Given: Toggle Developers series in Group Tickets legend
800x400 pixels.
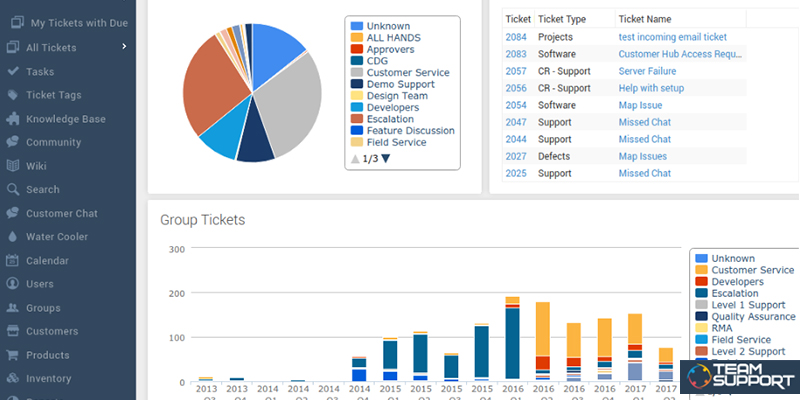Looking at the screenshot, I should click(739, 282).
